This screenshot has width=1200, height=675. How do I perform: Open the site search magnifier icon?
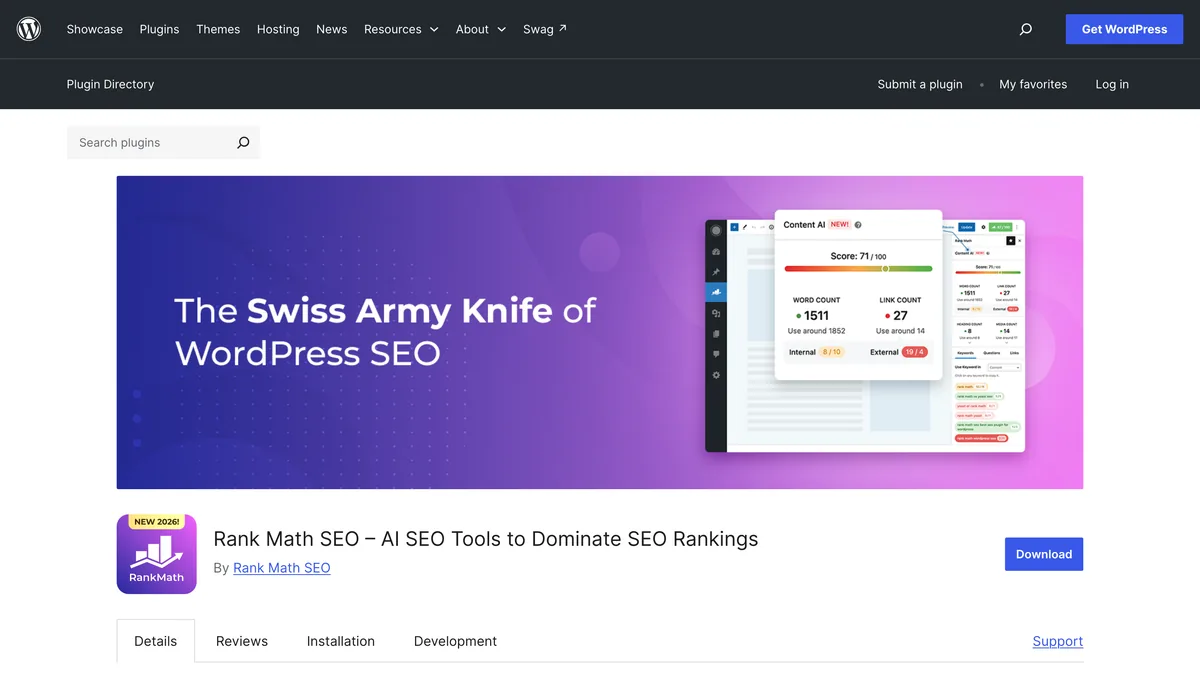click(x=1025, y=29)
